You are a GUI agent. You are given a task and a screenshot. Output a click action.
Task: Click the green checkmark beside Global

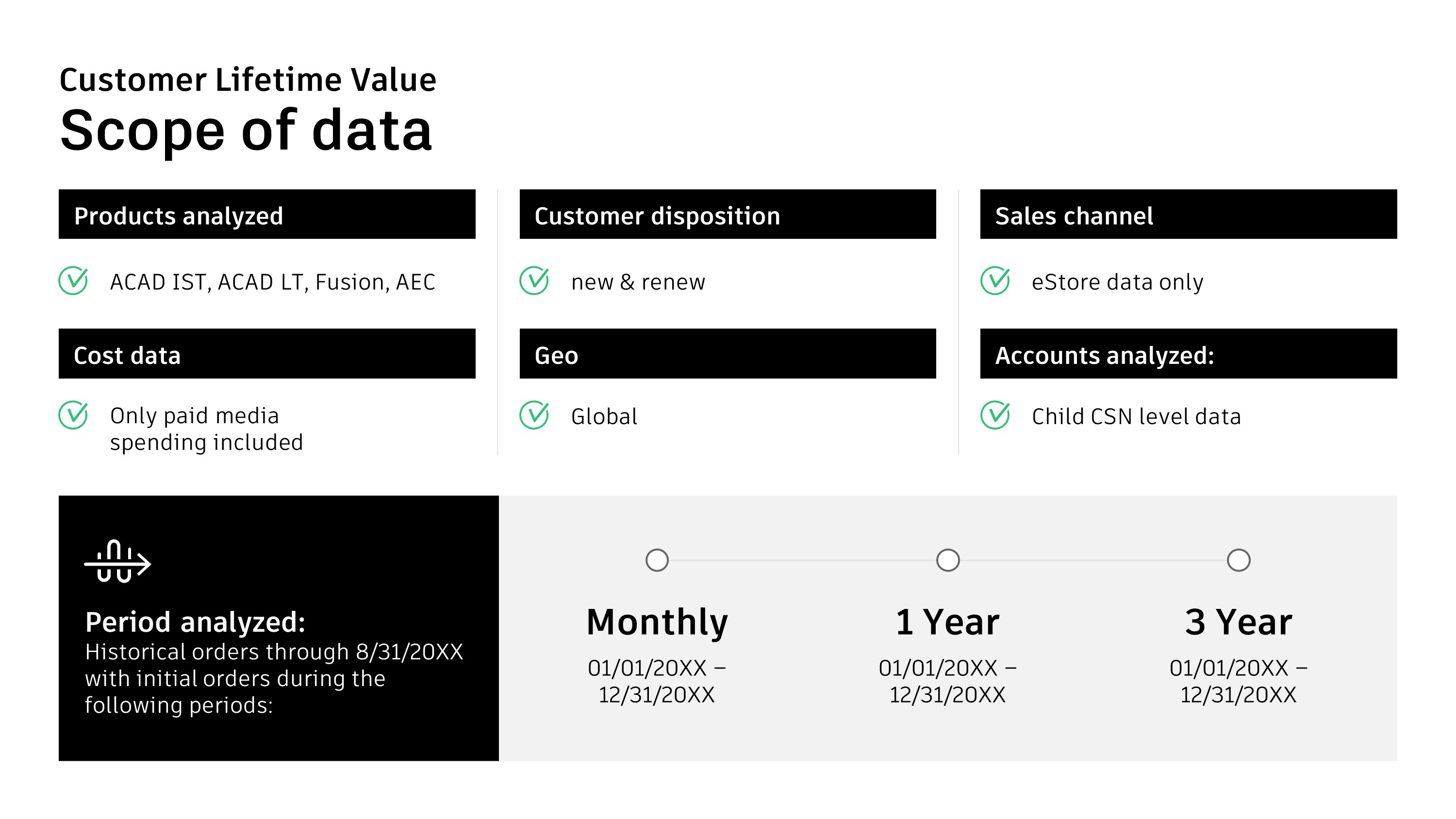(534, 415)
